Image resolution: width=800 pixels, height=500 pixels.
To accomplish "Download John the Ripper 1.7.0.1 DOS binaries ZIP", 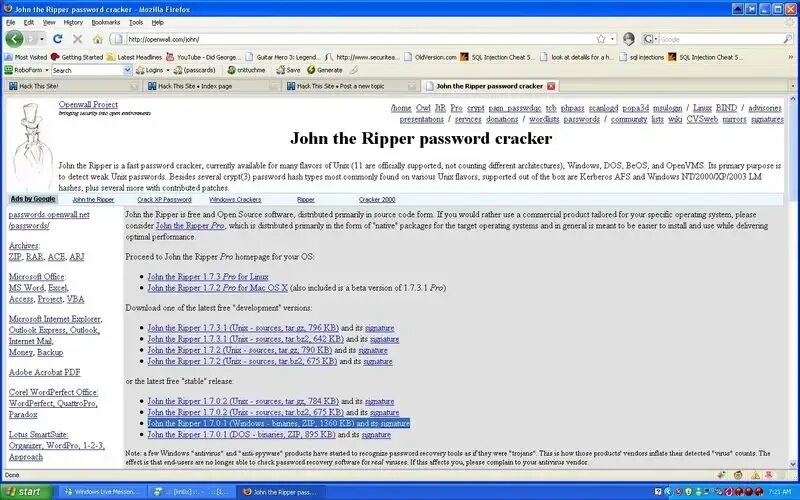I will point(241,435).
